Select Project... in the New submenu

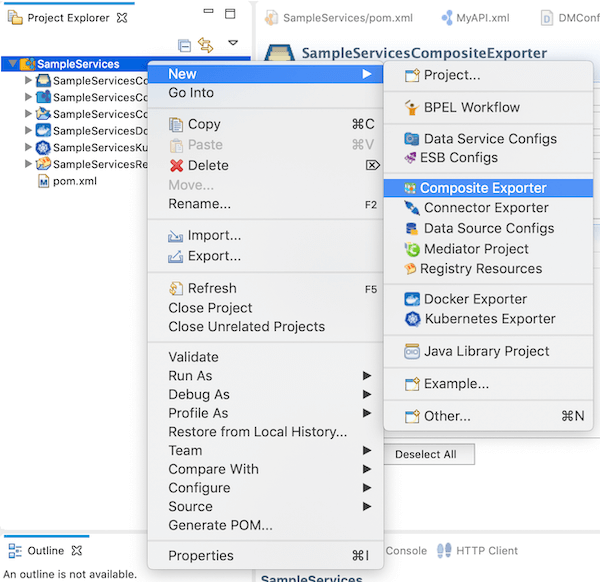coord(488,75)
